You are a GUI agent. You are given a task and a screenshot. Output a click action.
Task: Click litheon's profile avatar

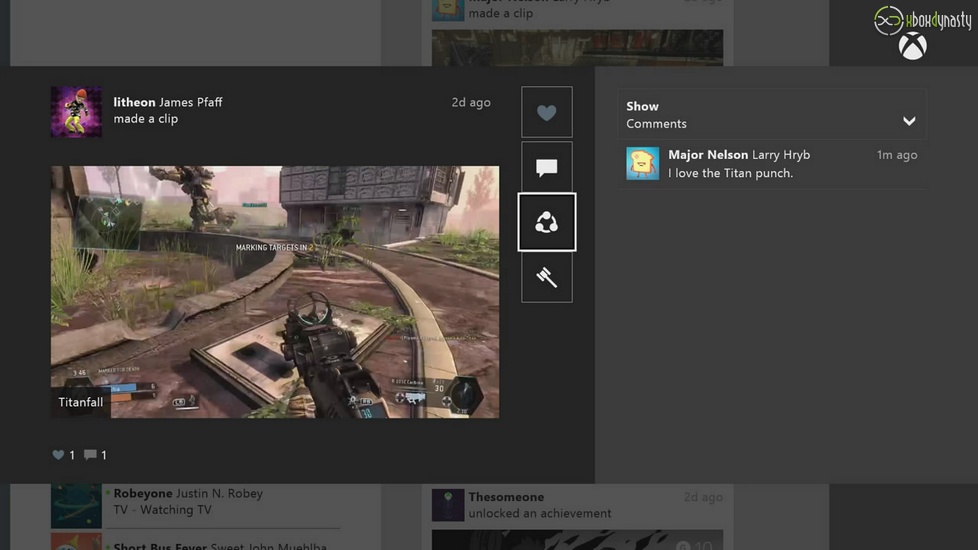point(76,112)
